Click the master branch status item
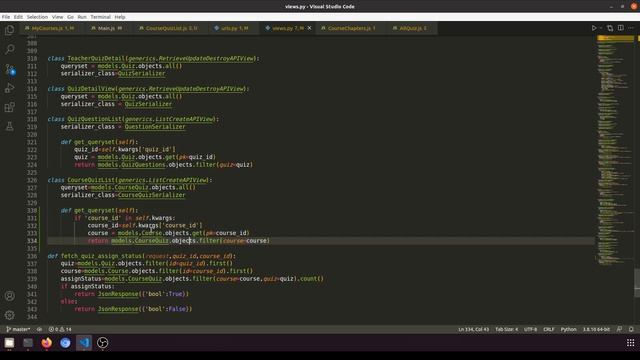 (x=18, y=329)
